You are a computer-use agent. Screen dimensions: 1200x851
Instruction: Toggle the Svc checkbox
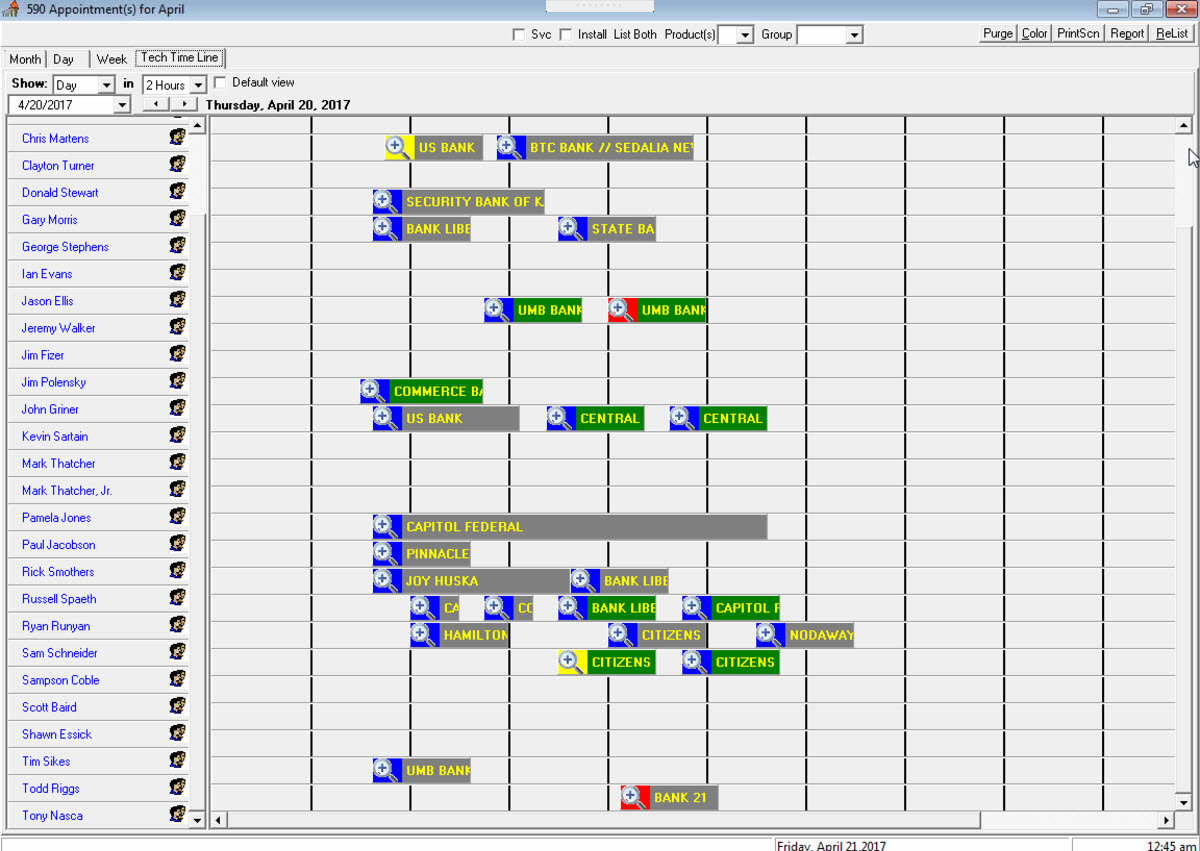pyautogui.click(x=518, y=34)
